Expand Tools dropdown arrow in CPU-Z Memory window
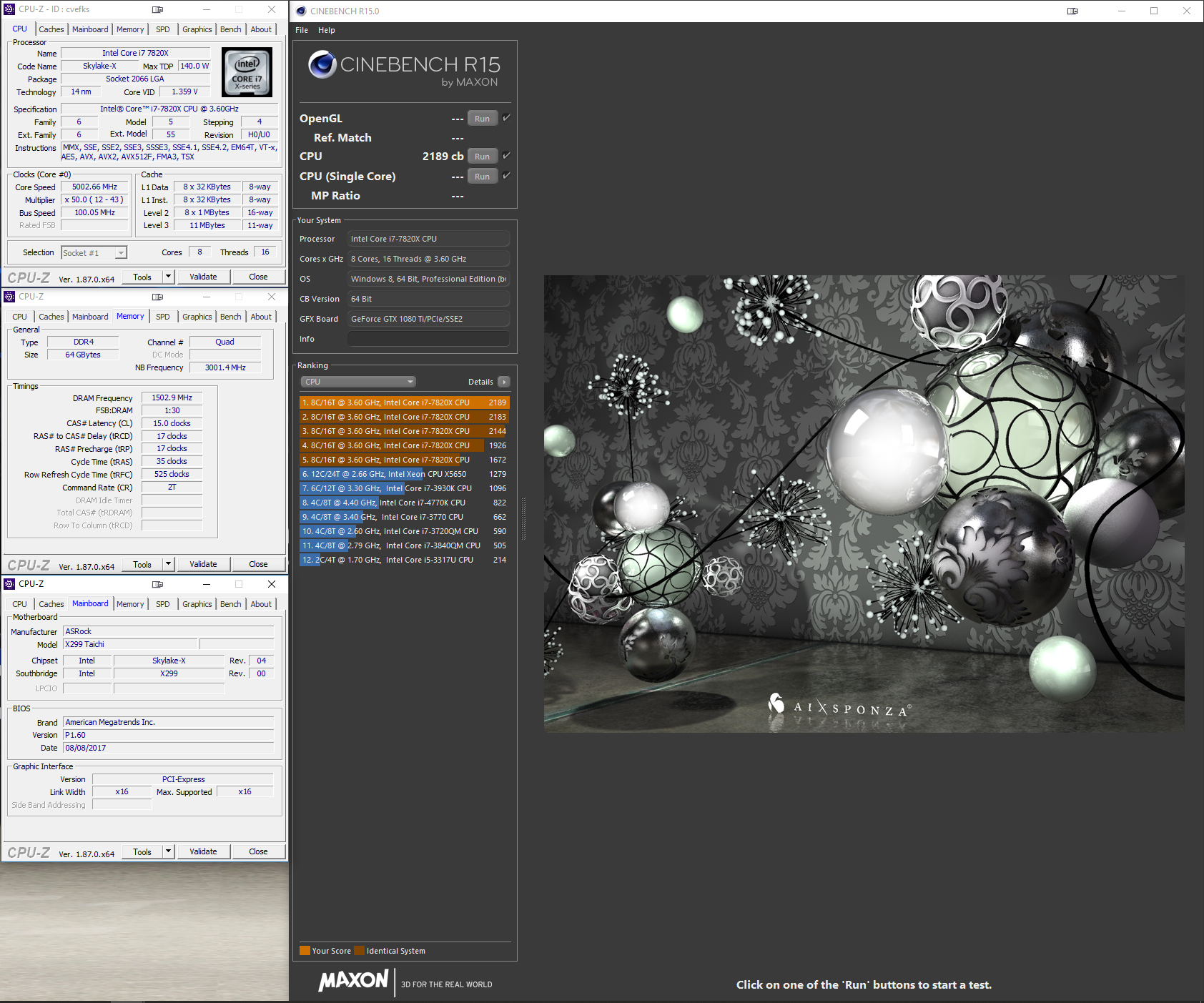The image size is (1204, 1003). (169, 564)
